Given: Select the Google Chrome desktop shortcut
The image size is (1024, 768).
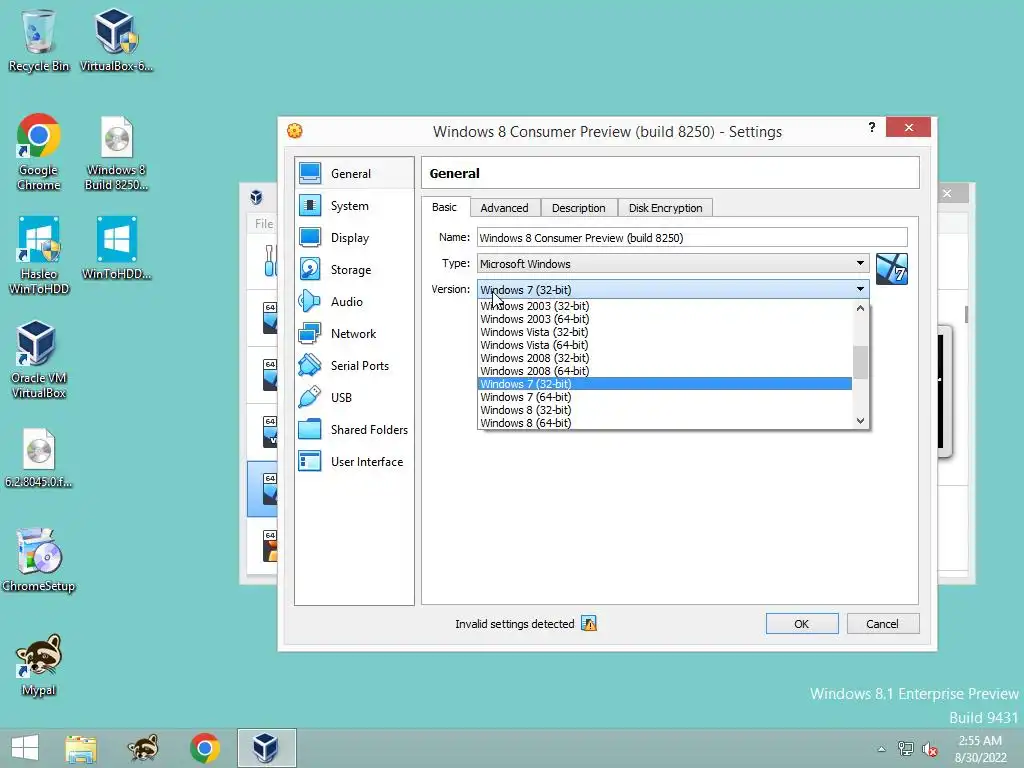Looking at the screenshot, I should 39,152.
